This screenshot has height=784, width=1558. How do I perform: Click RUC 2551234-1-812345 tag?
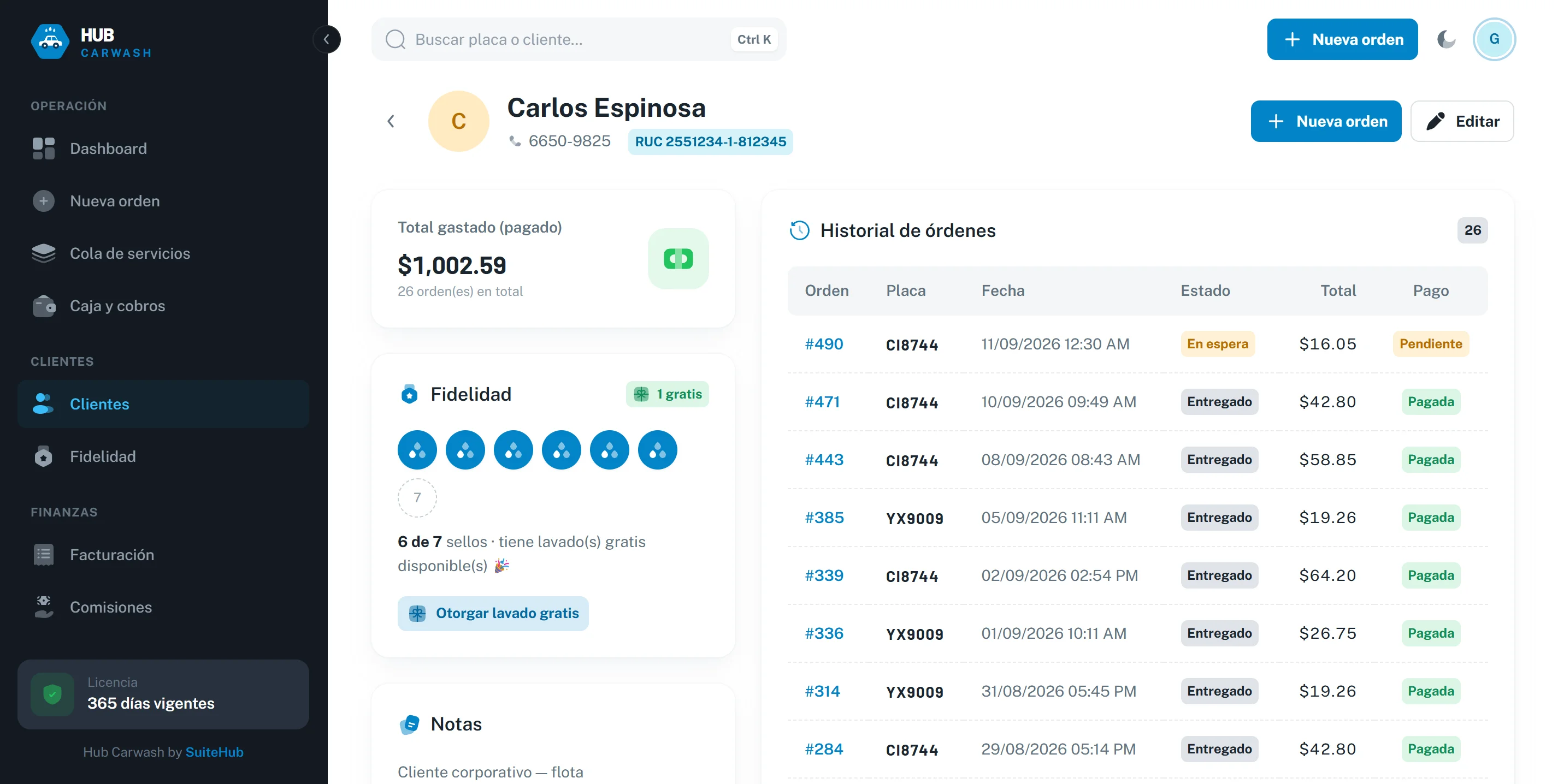click(x=710, y=142)
